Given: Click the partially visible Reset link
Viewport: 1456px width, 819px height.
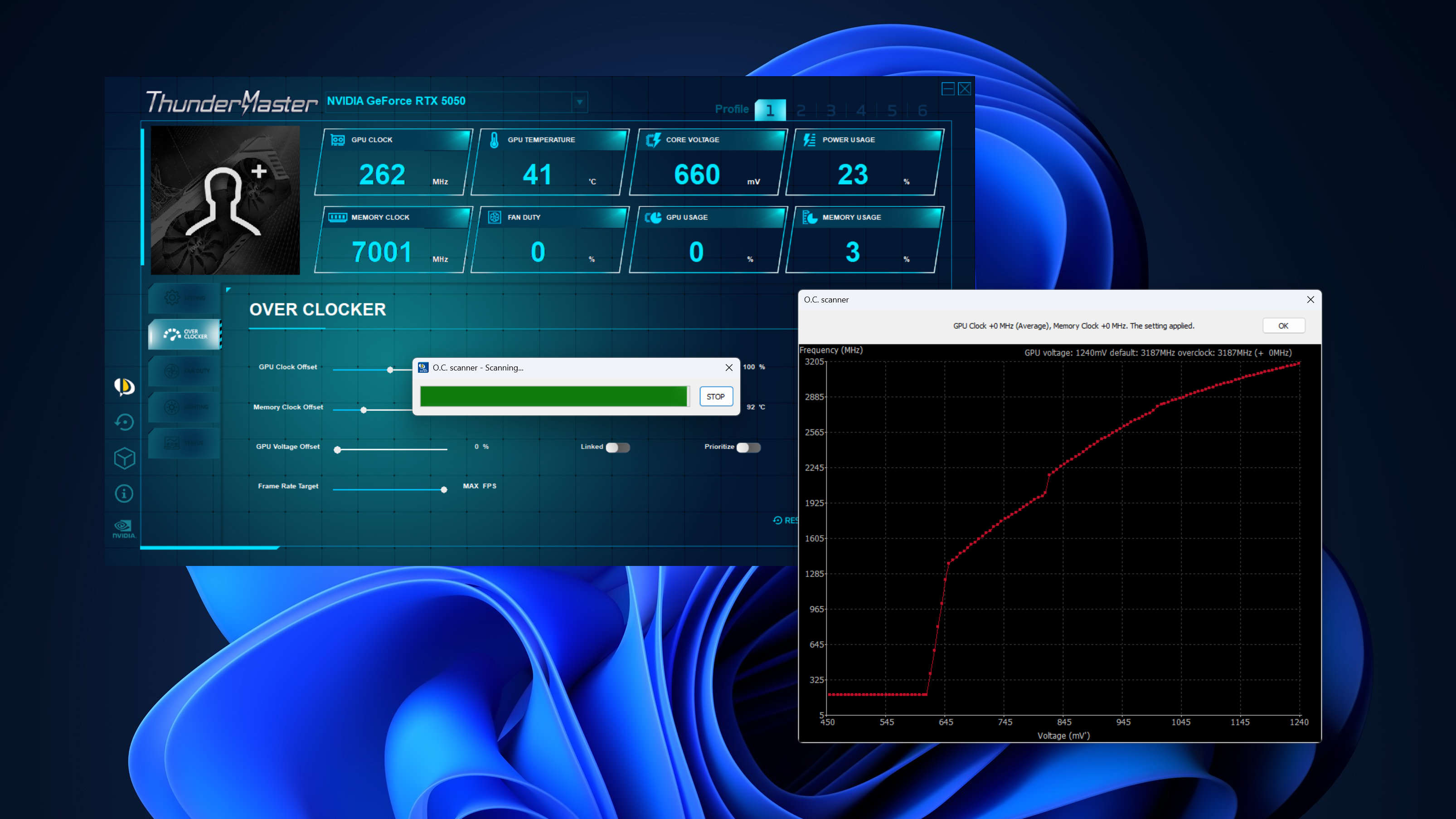Looking at the screenshot, I should pyautogui.click(x=786, y=520).
